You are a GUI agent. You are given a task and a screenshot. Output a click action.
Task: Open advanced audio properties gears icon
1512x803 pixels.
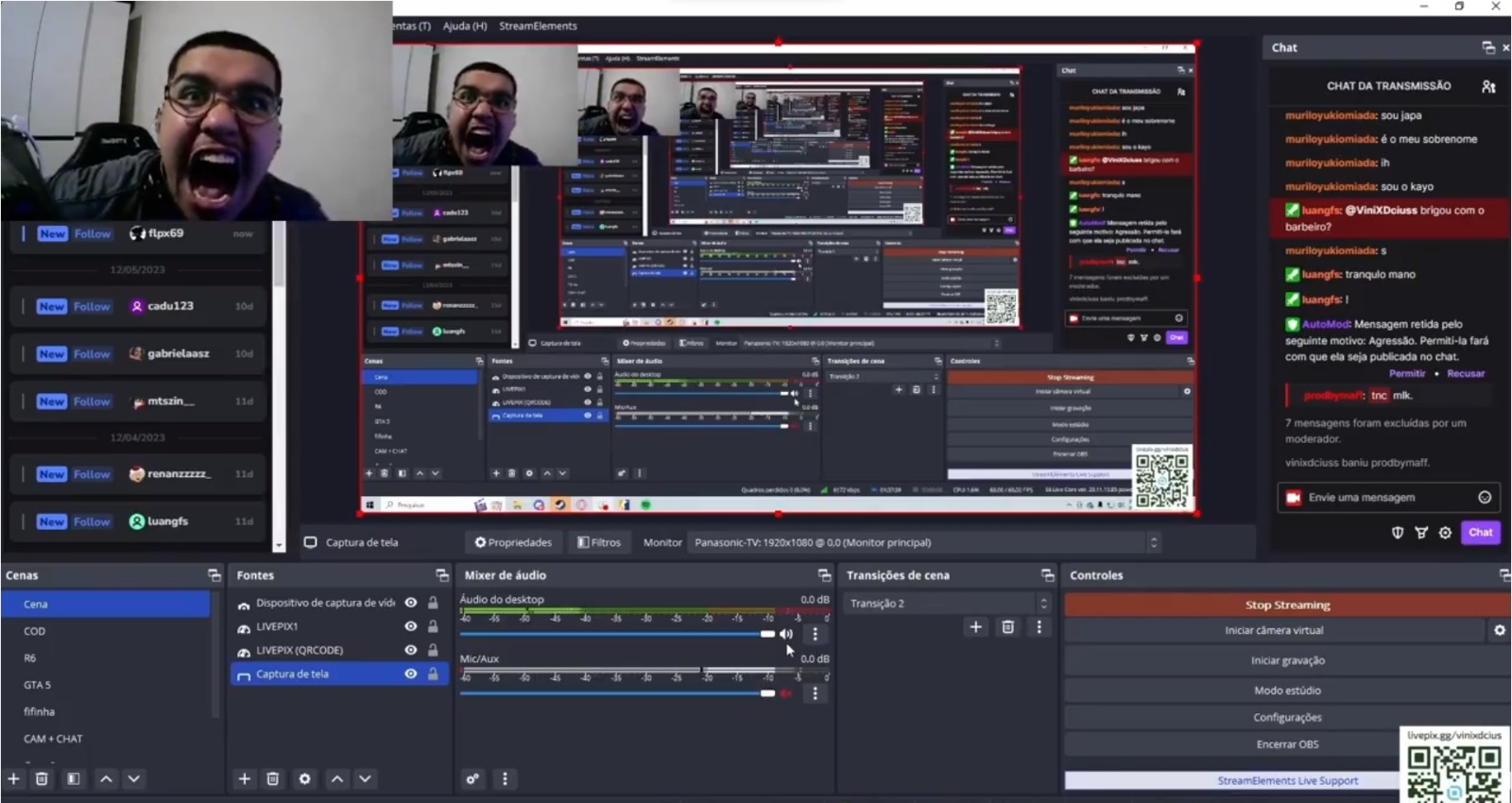(x=472, y=778)
